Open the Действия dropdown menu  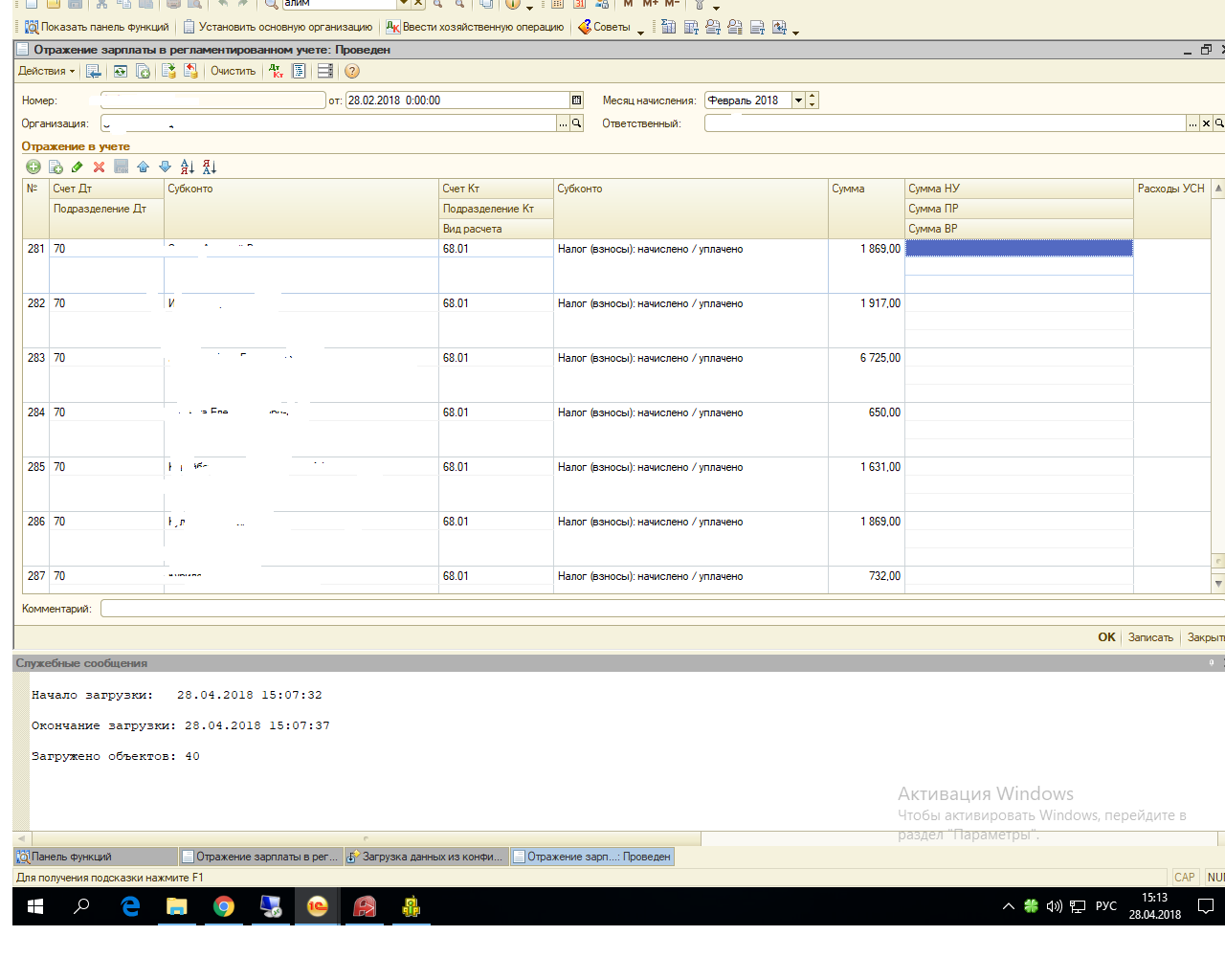point(46,71)
